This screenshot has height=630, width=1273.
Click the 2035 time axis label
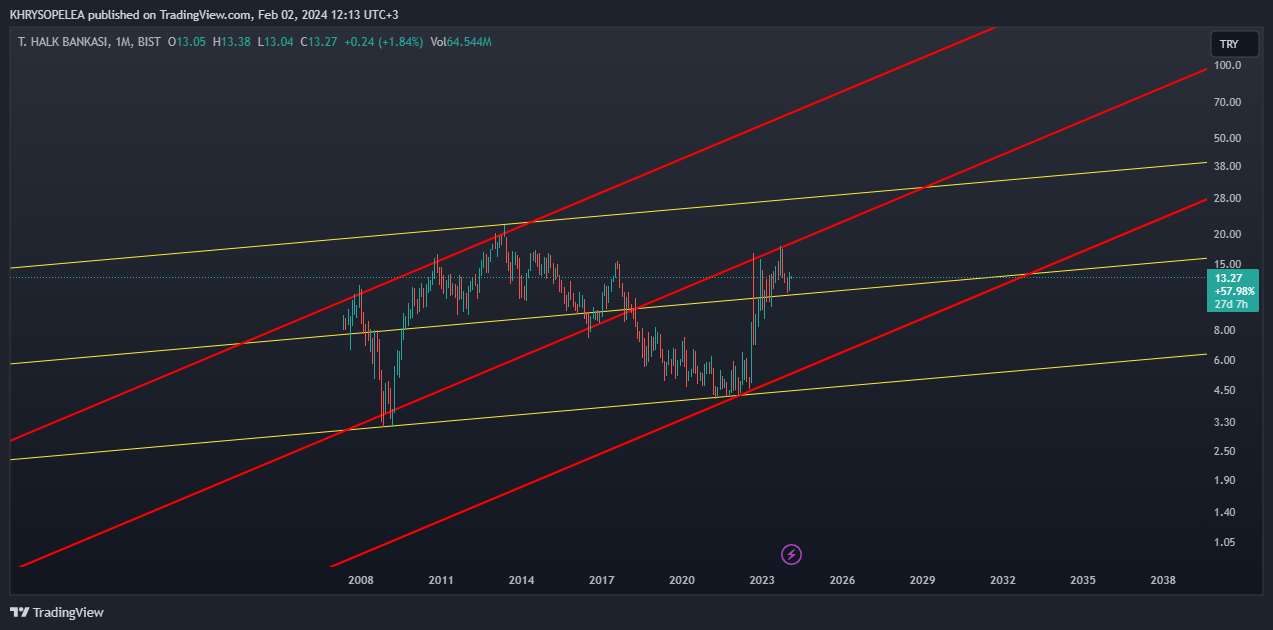[1083, 580]
